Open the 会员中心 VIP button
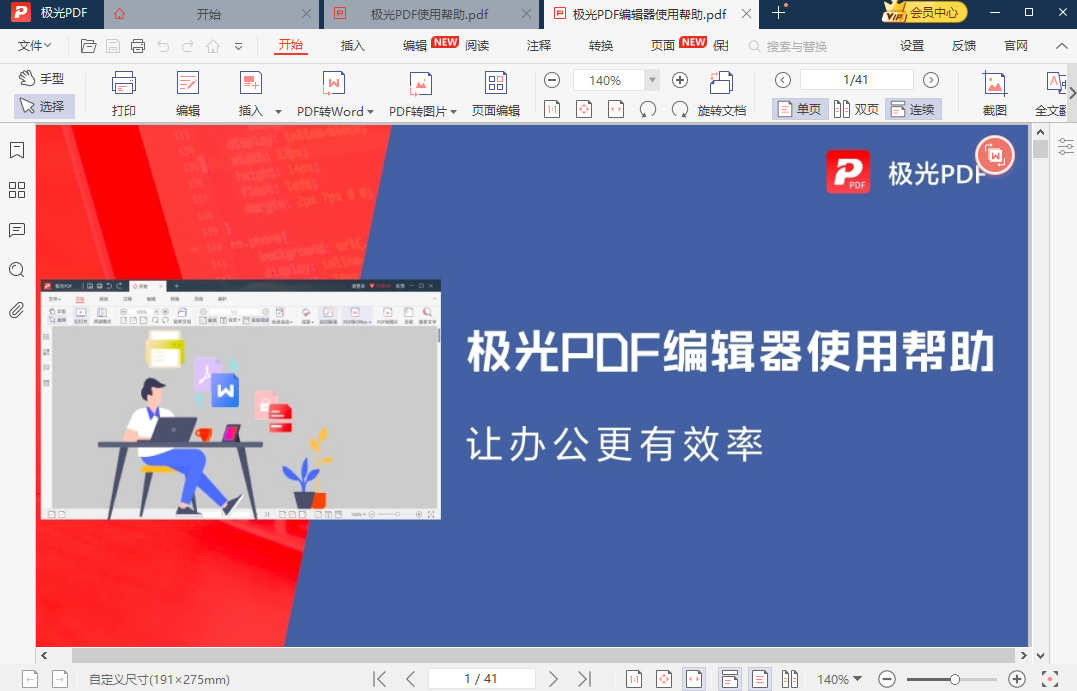This screenshot has width=1077, height=691. (925, 12)
